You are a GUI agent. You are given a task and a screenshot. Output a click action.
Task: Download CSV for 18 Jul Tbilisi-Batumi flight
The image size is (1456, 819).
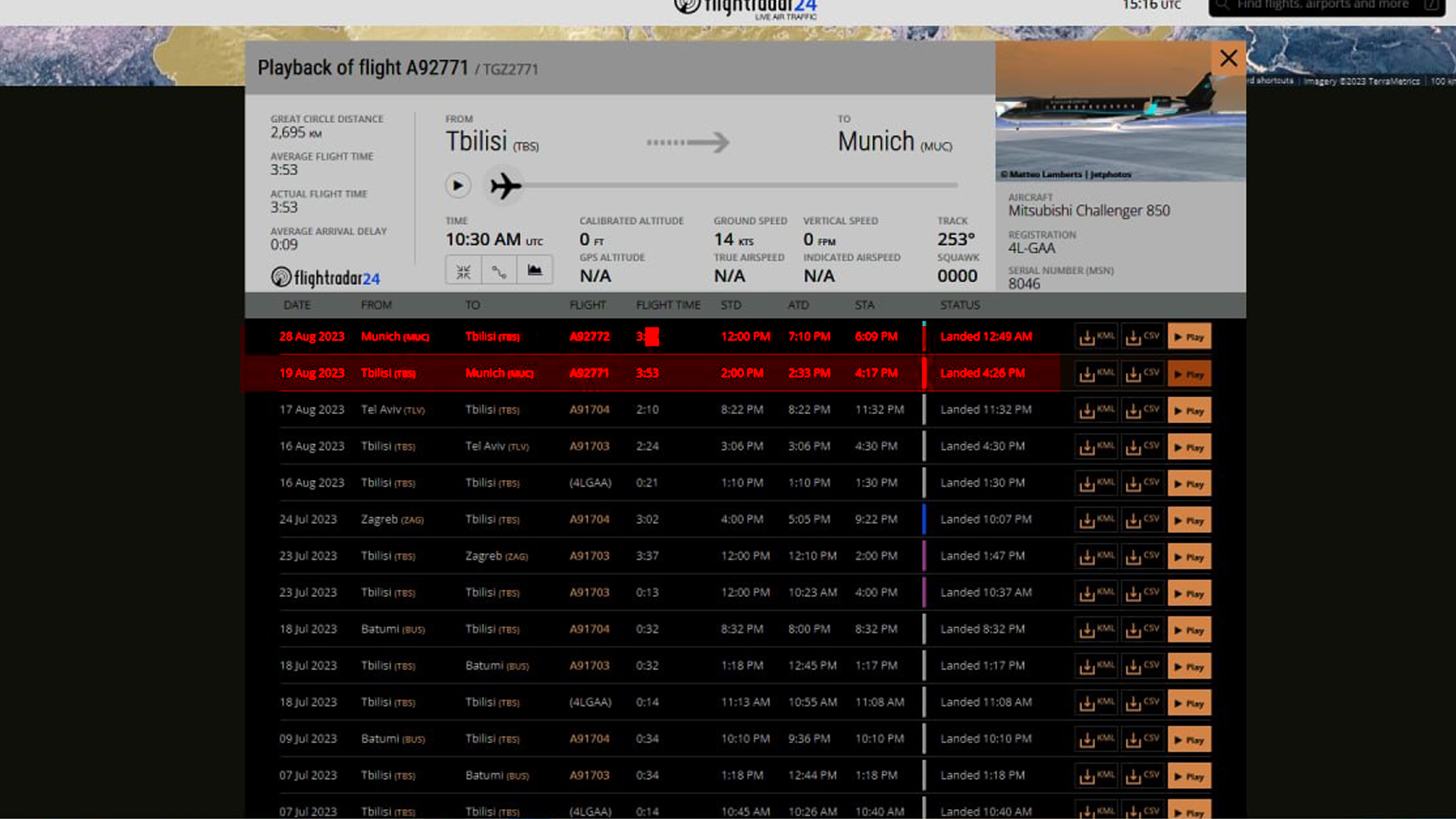[1142, 667]
